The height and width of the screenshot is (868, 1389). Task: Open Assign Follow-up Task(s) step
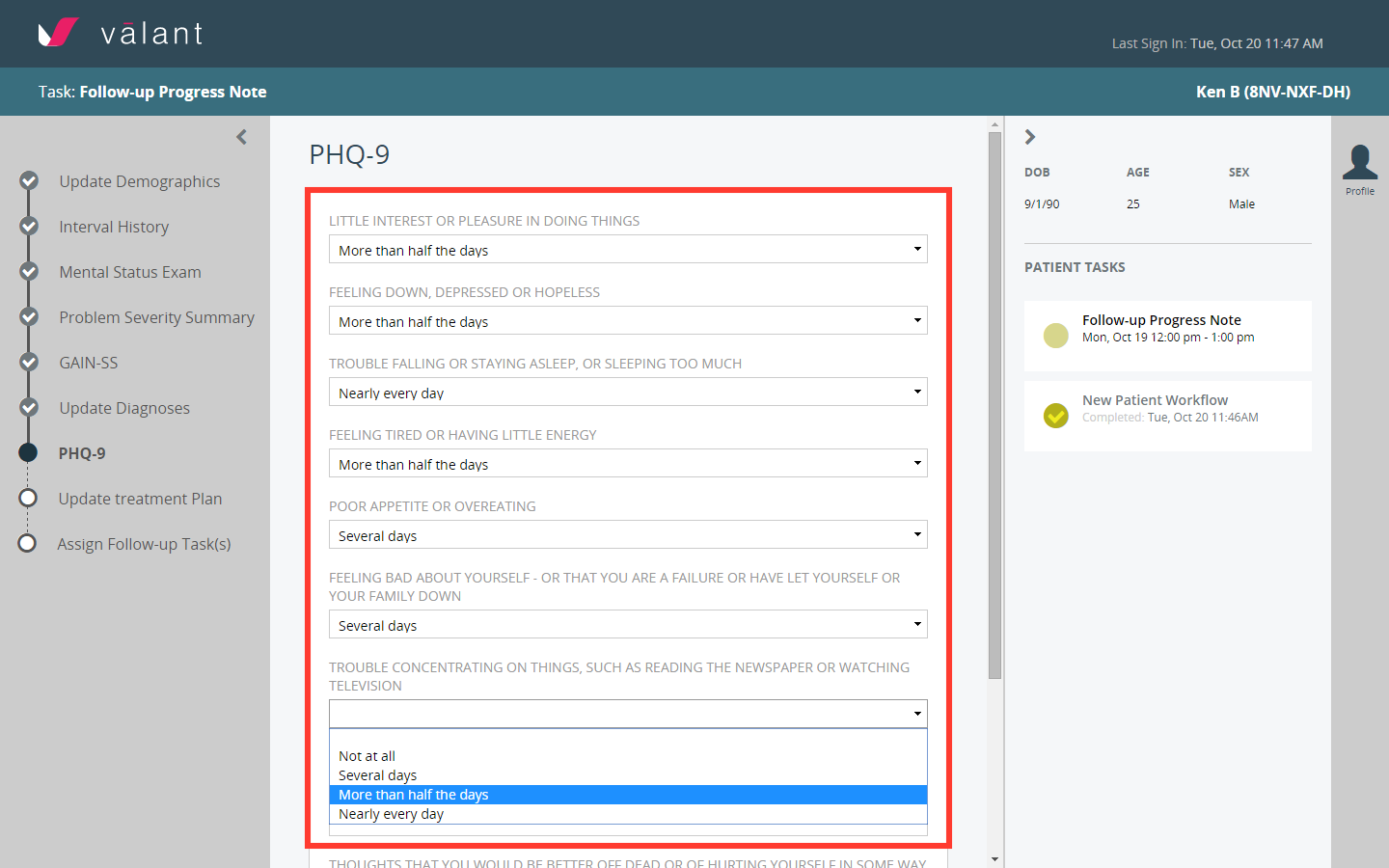(x=144, y=544)
